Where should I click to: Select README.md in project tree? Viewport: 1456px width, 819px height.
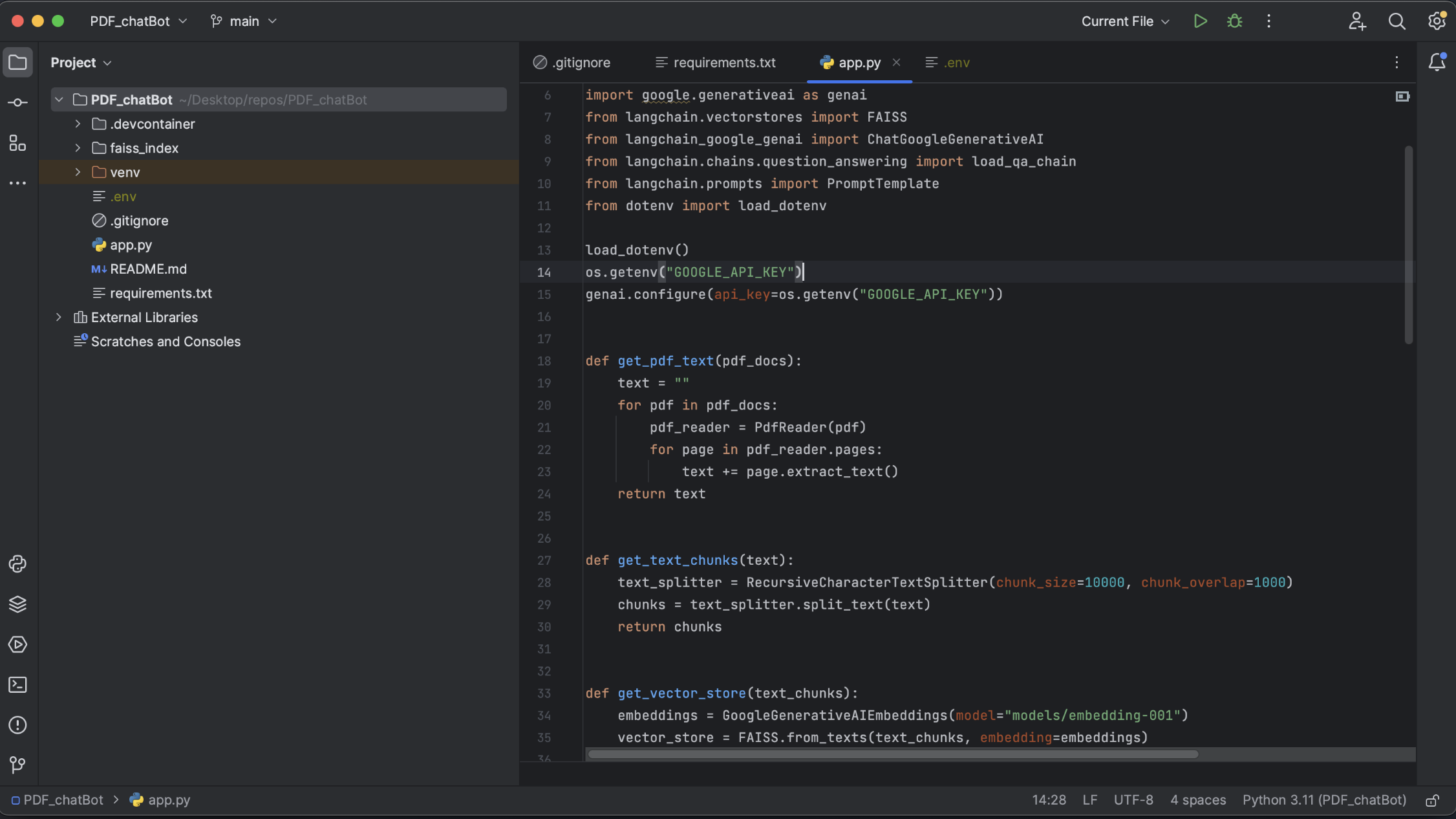[x=148, y=269]
